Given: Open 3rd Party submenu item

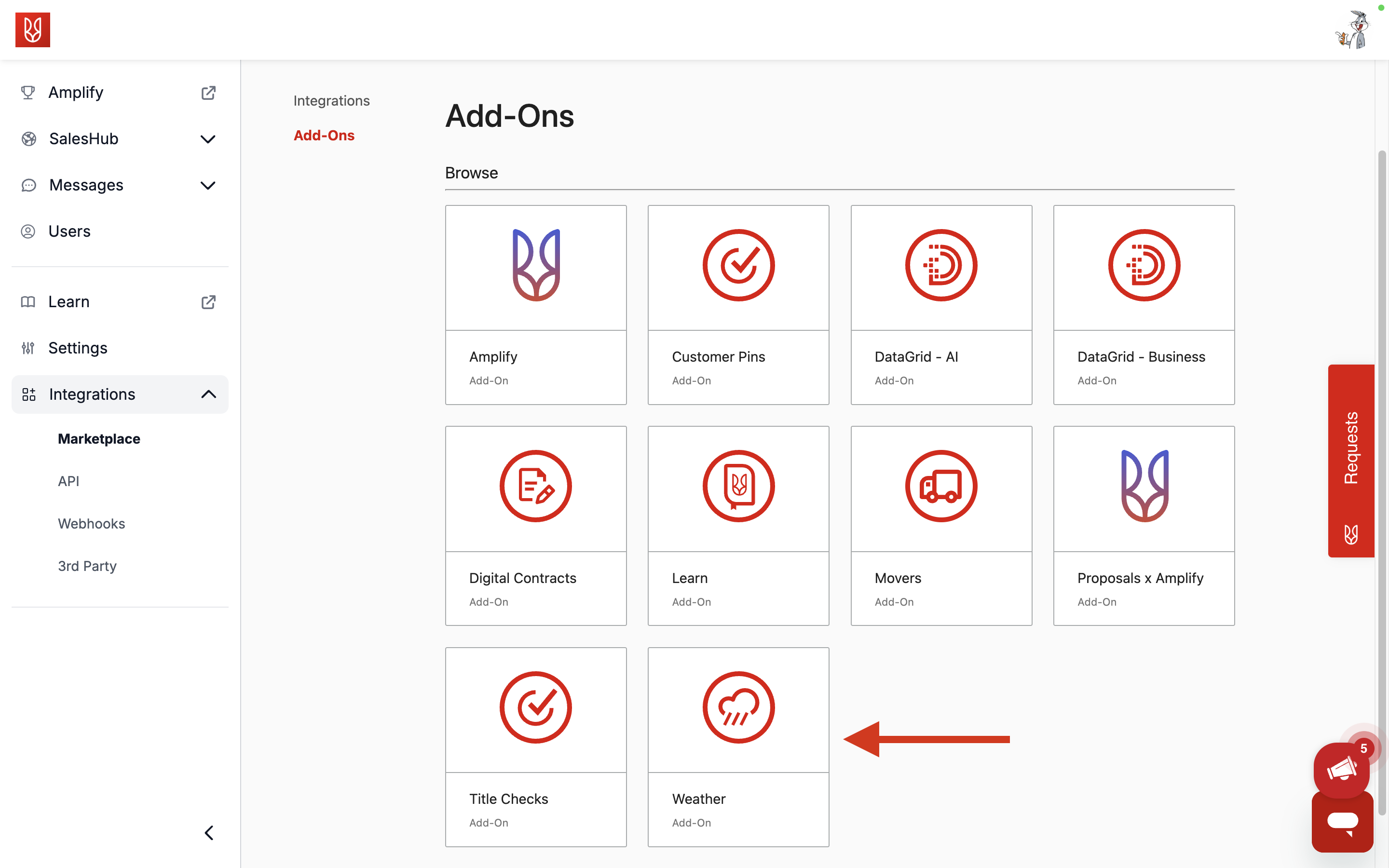Looking at the screenshot, I should 87,566.
